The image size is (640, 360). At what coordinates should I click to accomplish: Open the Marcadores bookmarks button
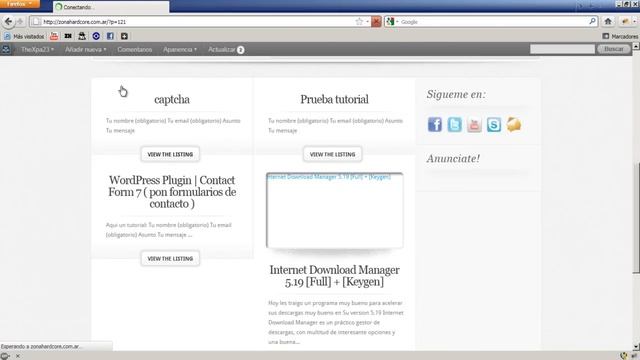(620, 36)
